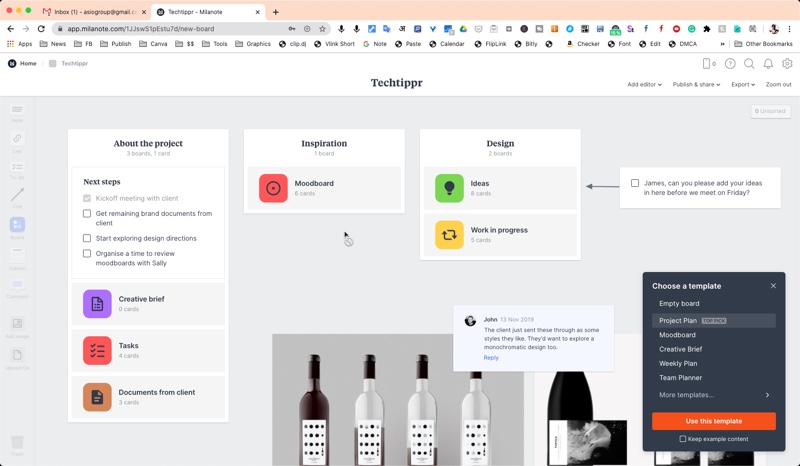Screen dimensions: 800x466
Task: Open the Moodboard board icon
Action: (273, 188)
